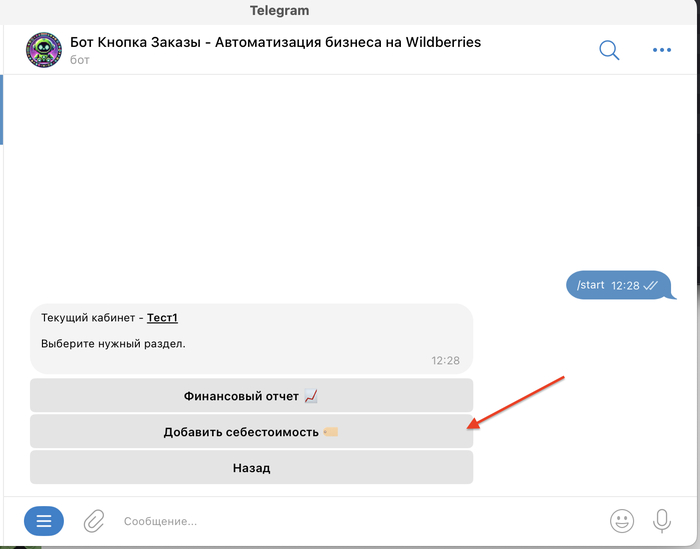Open the bot avatar profile picture
700x549 pixels.
tap(44, 50)
